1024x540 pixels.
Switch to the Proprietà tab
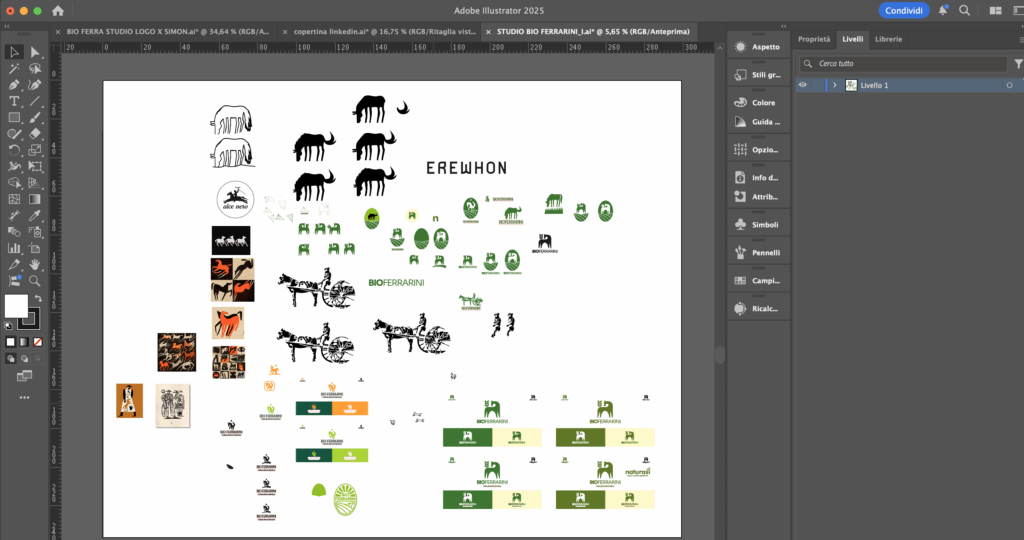tap(814, 39)
